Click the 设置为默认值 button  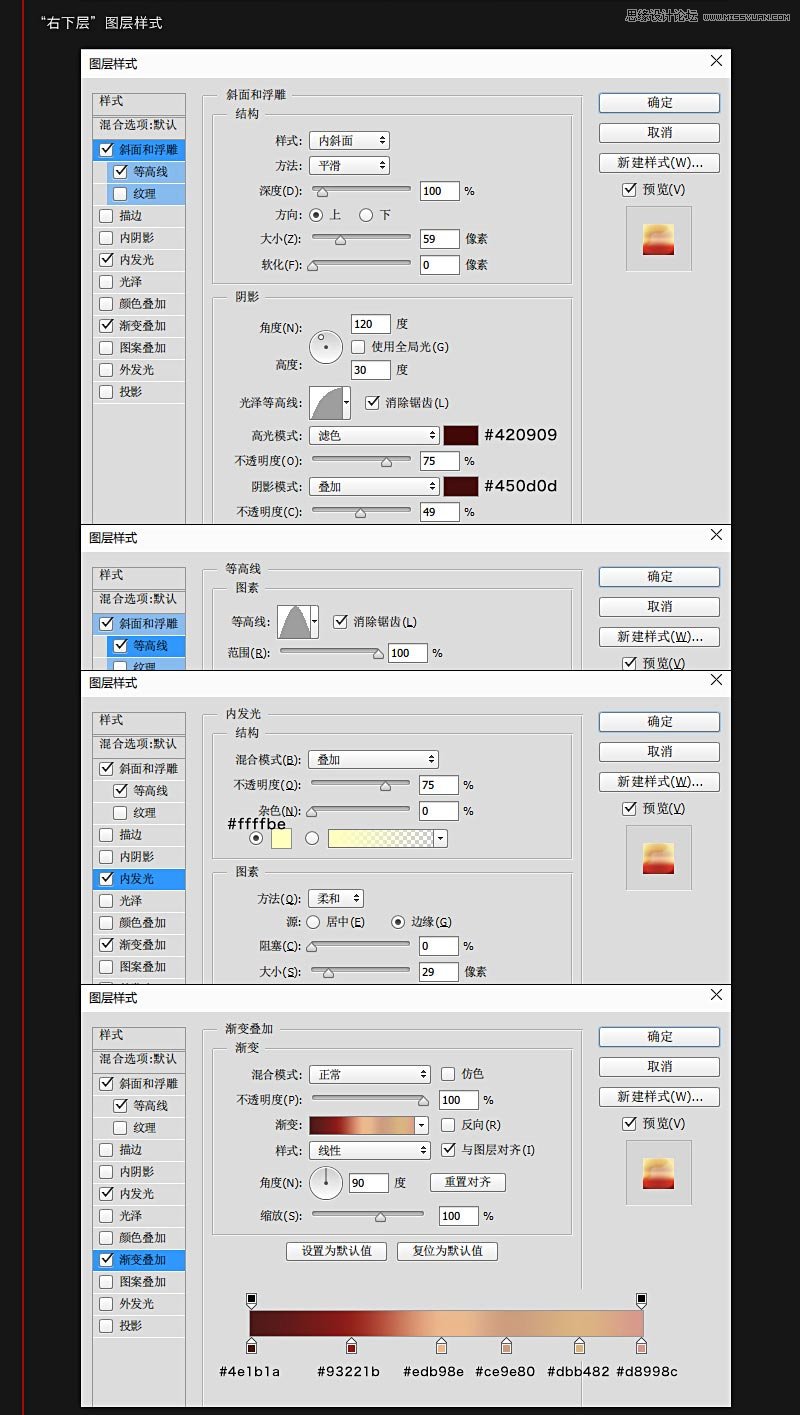click(x=337, y=1251)
